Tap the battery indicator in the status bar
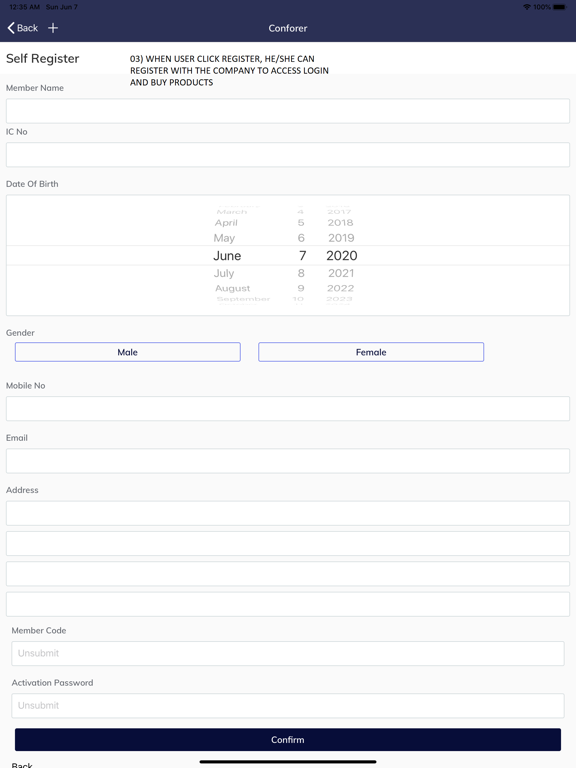The height and width of the screenshot is (768, 576). tap(559, 7)
